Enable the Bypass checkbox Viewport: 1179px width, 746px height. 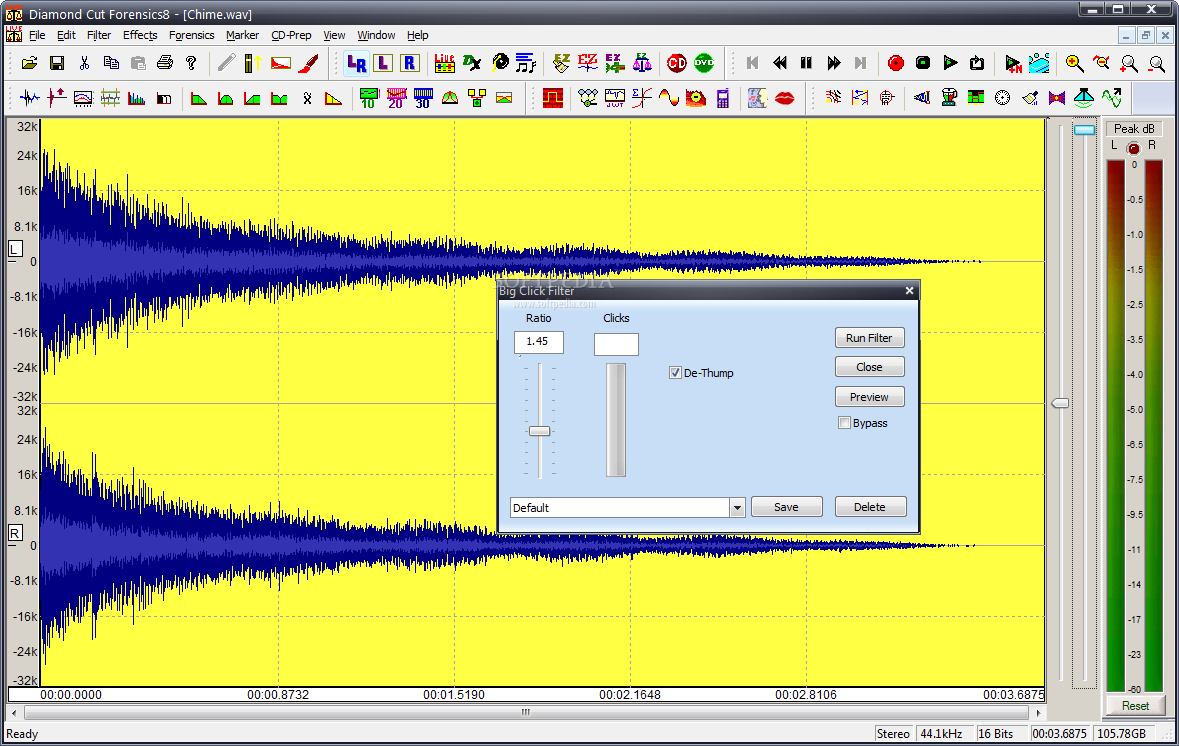click(844, 423)
